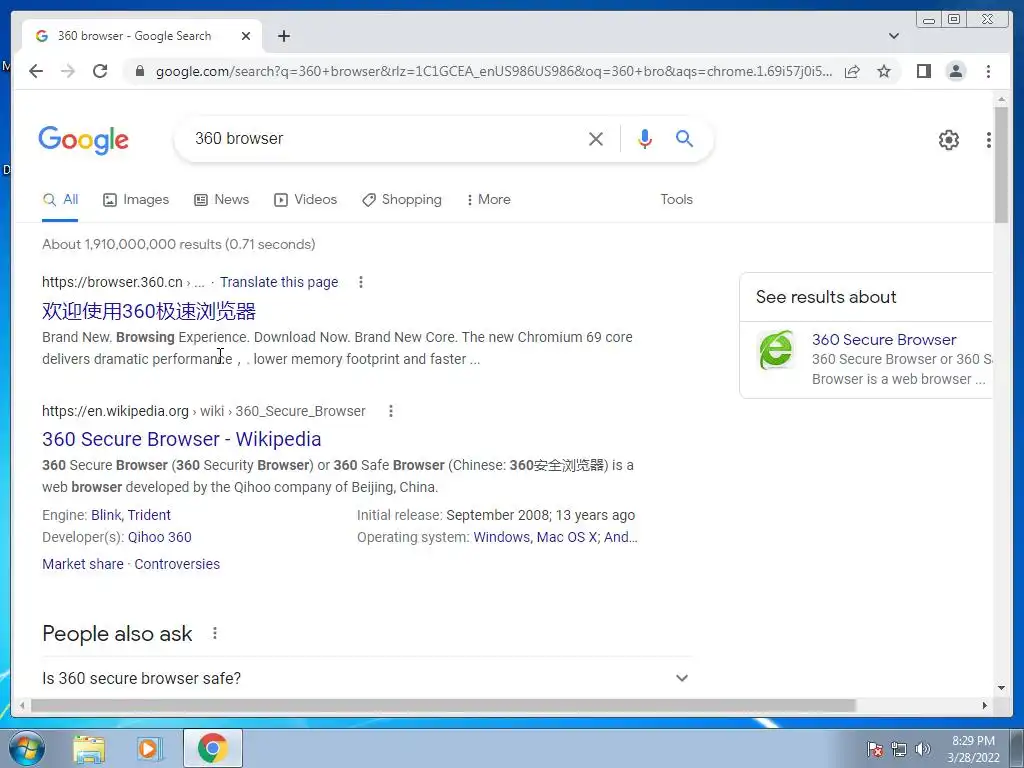Expand 'Is 360 secure browser safe?' question
This screenshot has height=768, width=1024.
coord(366,678)
